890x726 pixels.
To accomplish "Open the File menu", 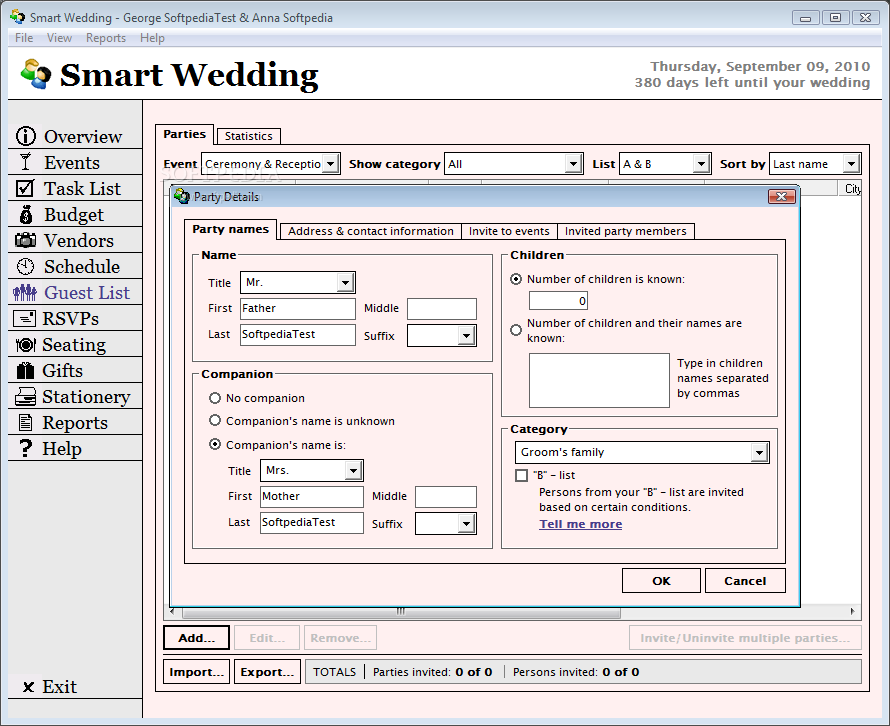I will [x=24, y=38].
